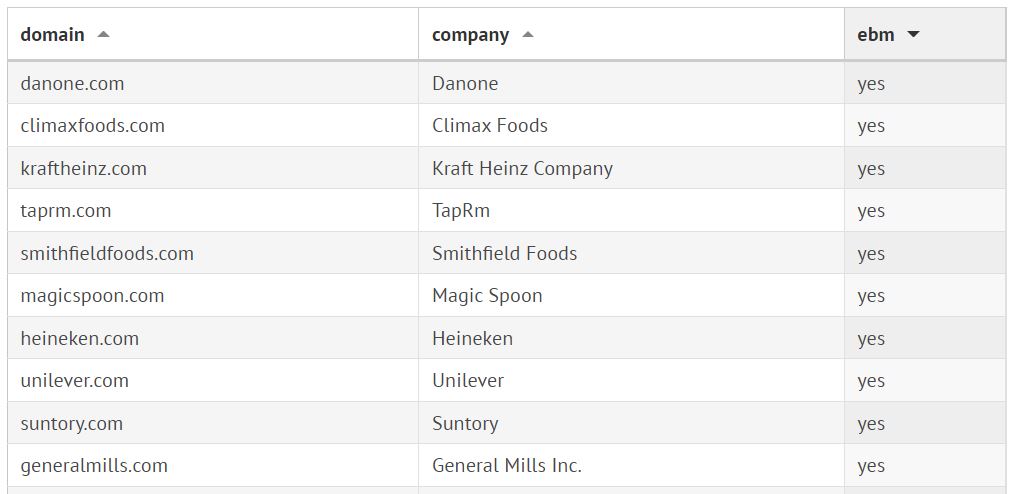Click the taprm.com row domain
The image size is (1014, 494).
tap(65, 210)
